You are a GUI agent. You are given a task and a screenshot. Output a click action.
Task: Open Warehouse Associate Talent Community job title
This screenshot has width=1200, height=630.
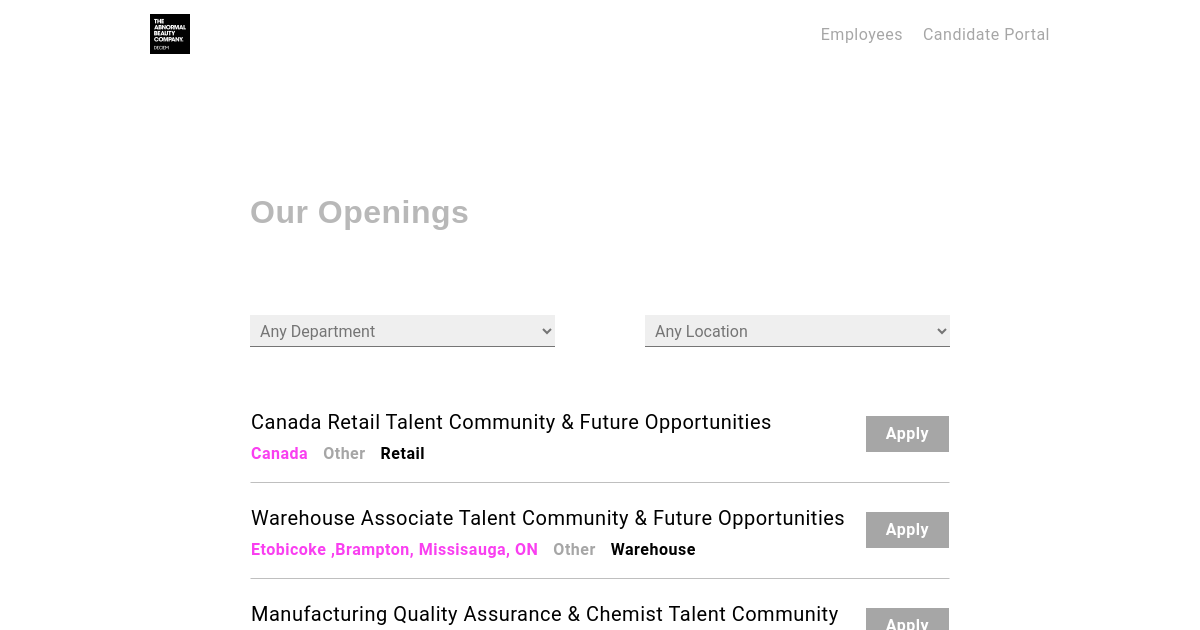pos(548,518)
